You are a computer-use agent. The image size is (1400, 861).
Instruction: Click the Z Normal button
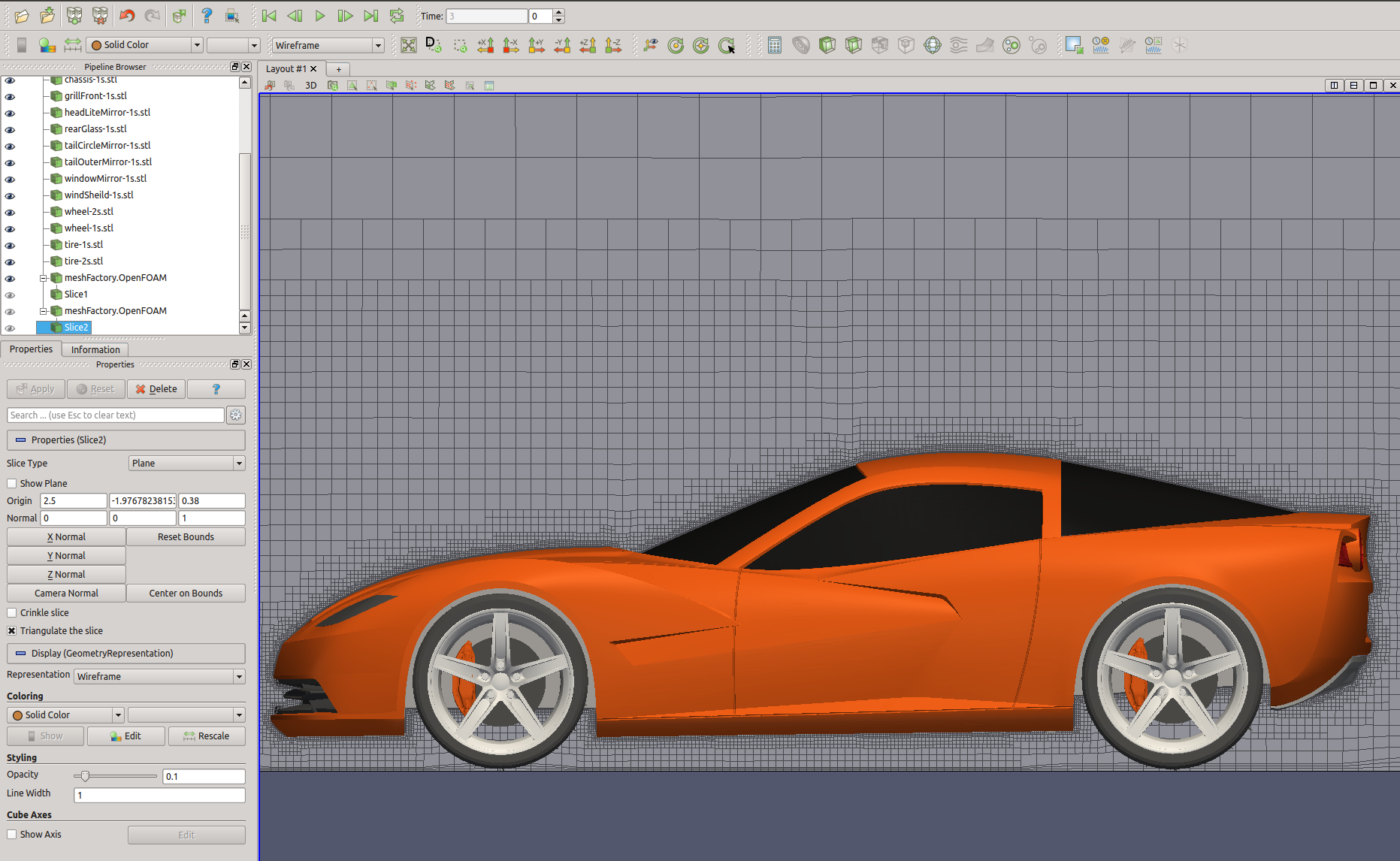point(66,575)
